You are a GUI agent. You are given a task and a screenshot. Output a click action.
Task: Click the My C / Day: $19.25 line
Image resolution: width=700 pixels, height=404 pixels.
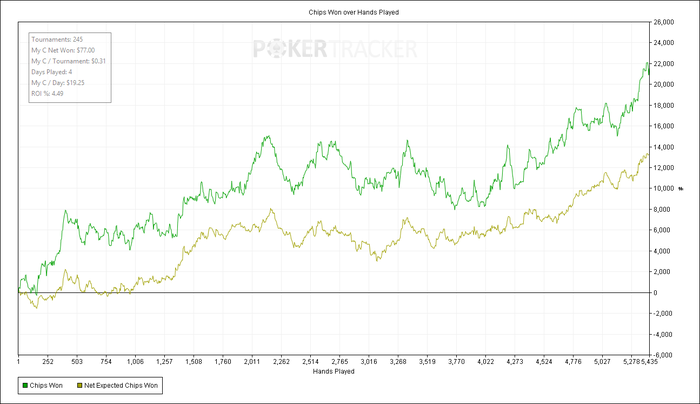58,83
